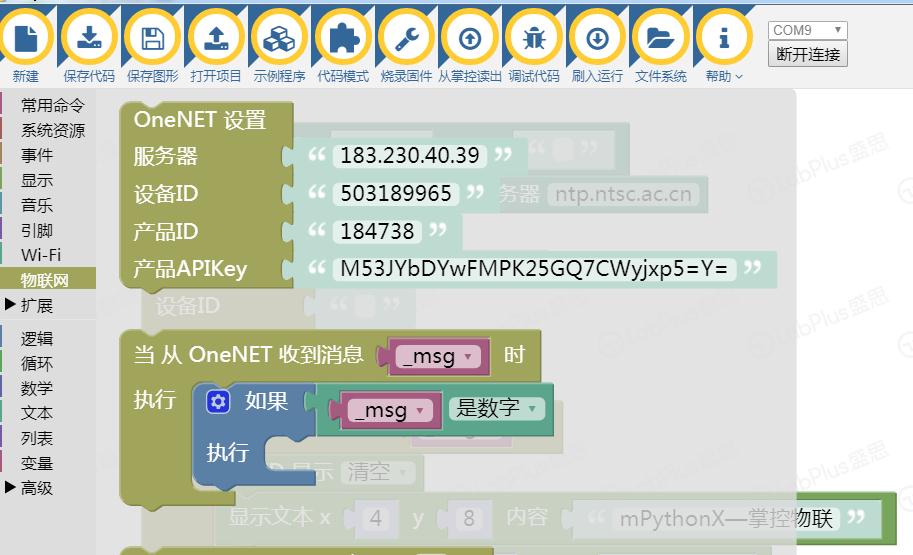Switch to code mode (代码模式) puzzle icon

coord(343,38)
